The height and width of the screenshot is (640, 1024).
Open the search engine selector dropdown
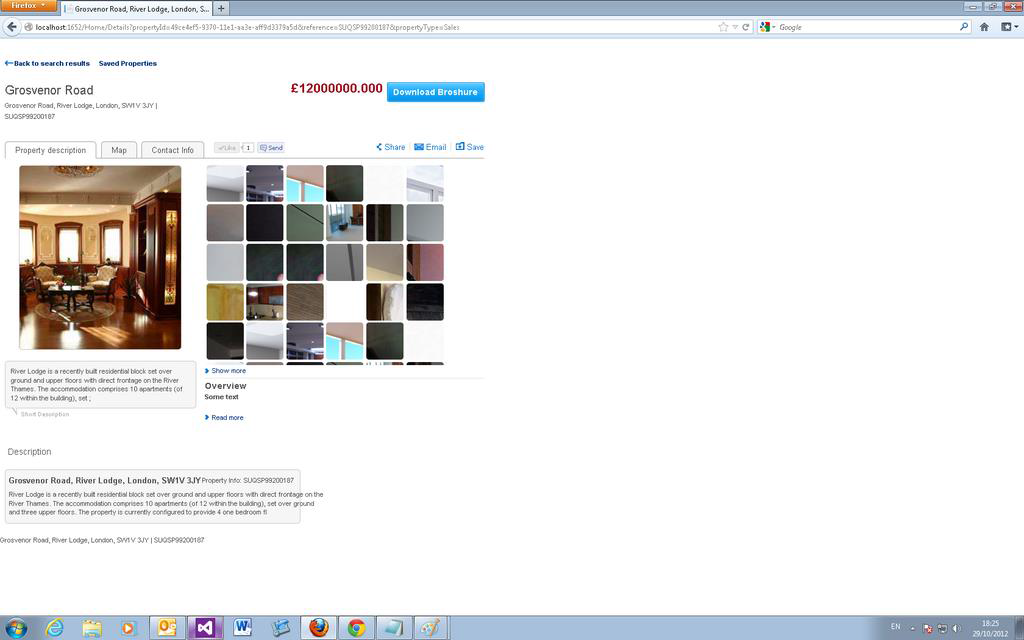(768, 27)
